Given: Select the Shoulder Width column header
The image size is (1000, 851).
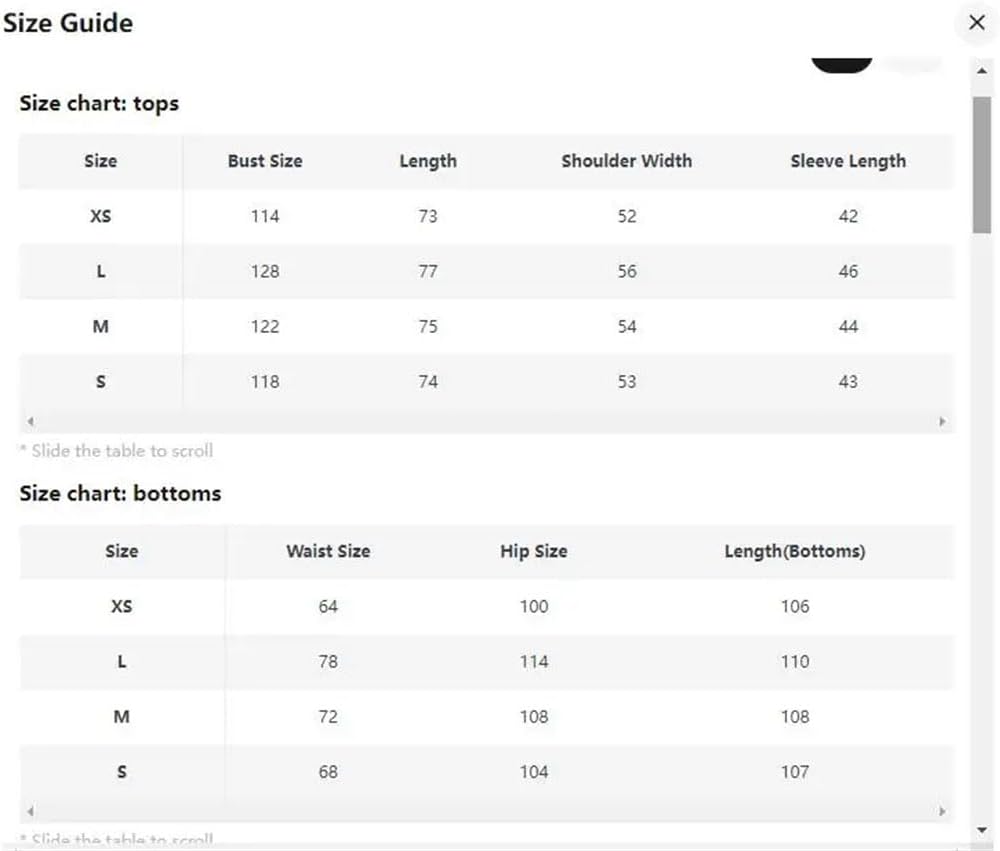Looking at the screenshot, I should point(627,161).
